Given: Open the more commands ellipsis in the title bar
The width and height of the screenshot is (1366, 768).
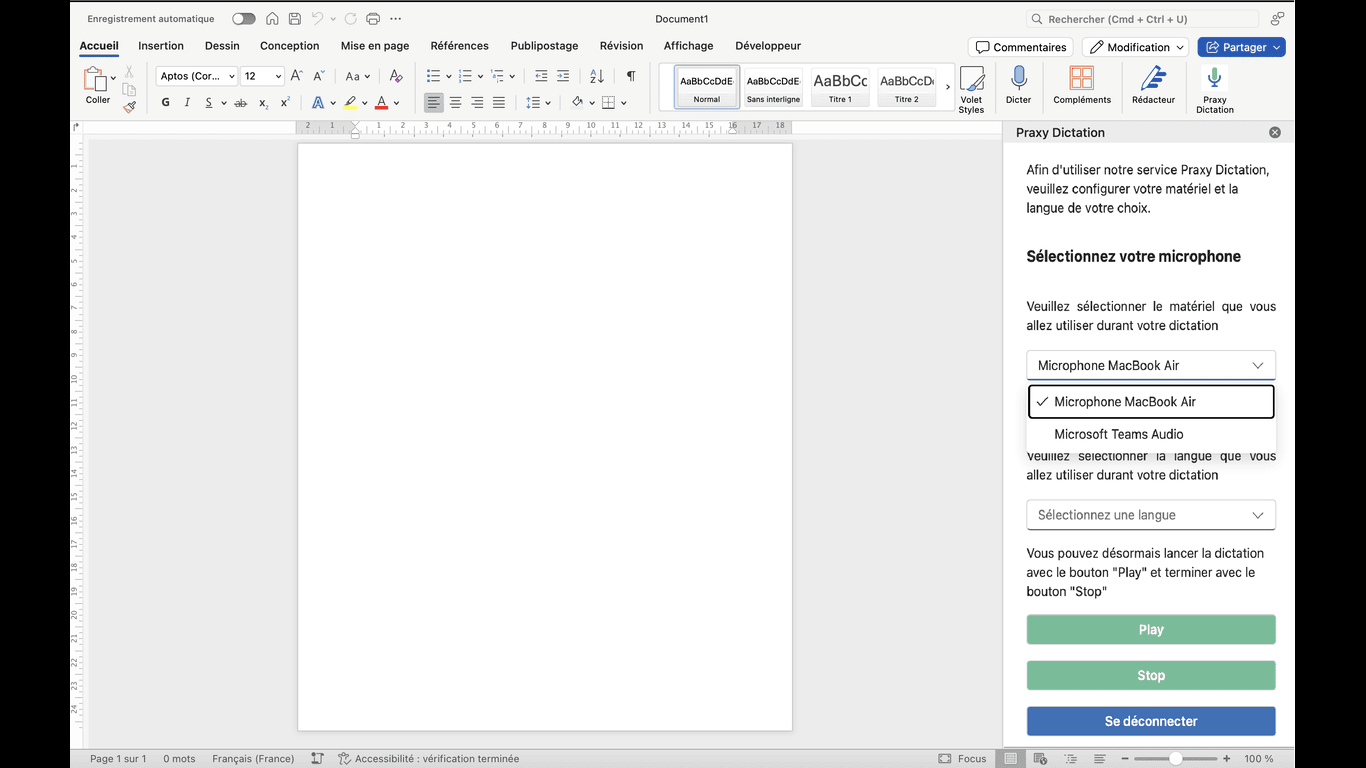Looking at the screenshot, I should 396,19.
